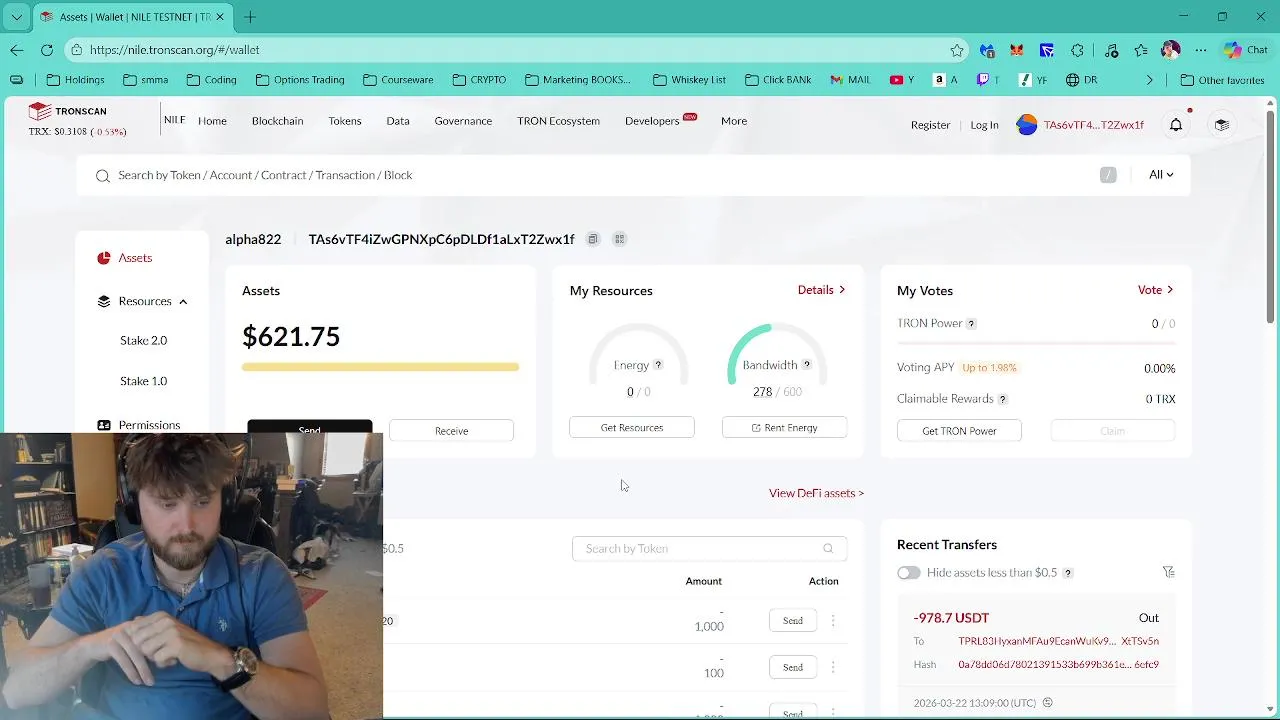Open more actions for the 100 row
The height and width of the screenshot is (720, 1280).
(833, 667)
